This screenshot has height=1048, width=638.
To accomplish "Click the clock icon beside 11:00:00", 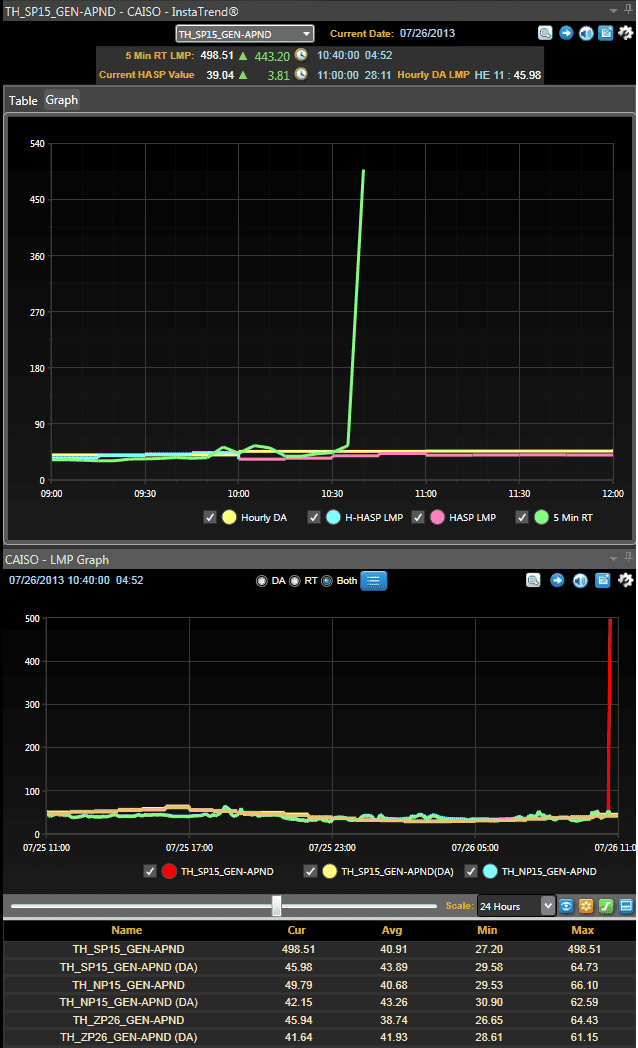I will point(301,74).
